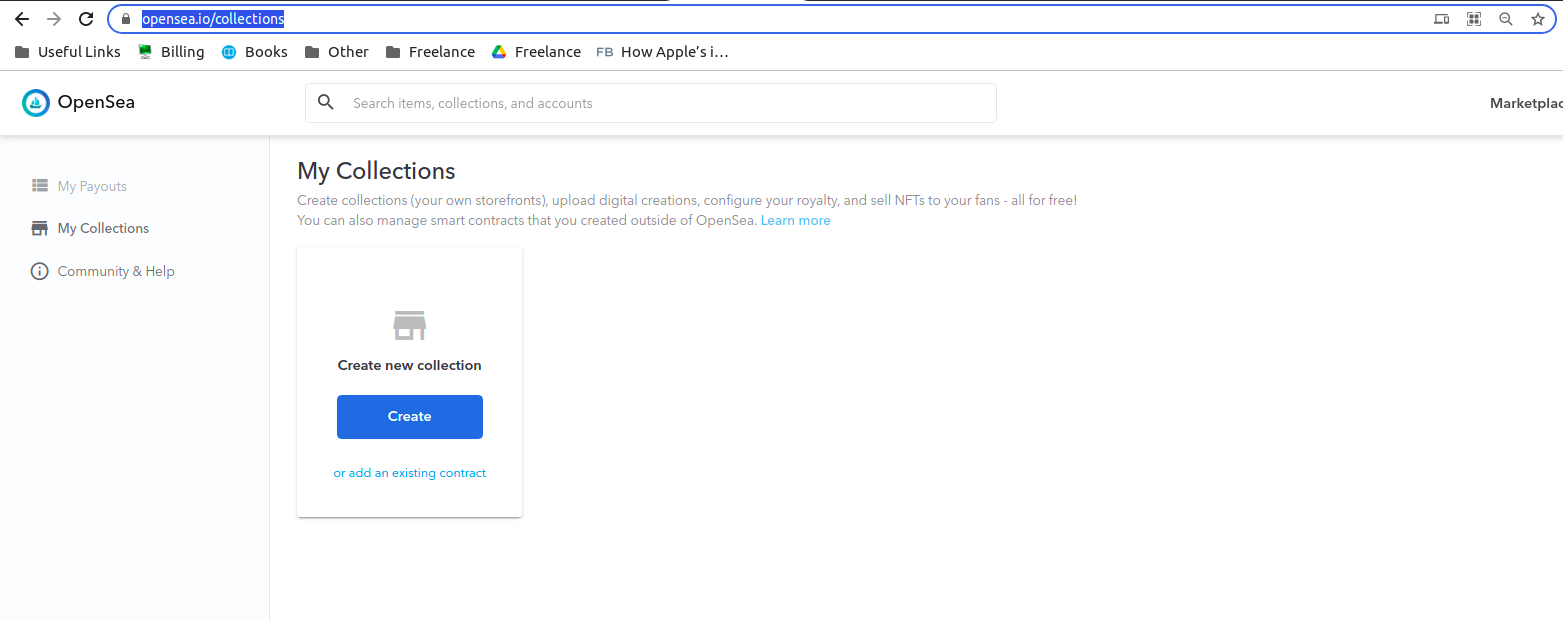Click the My Collections storefront sidebar icon
This screenshot has height=621, width=1563.
tap(40, 228)
